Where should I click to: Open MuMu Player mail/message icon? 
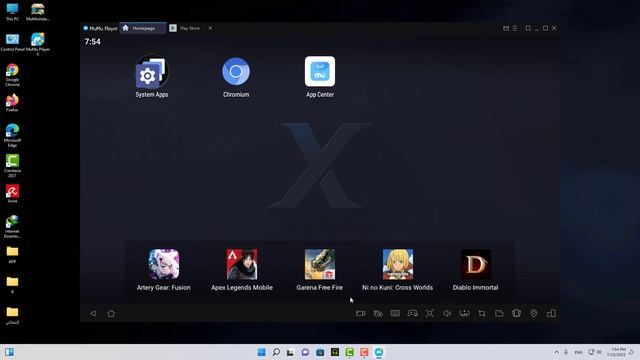[x=506, y=28]
